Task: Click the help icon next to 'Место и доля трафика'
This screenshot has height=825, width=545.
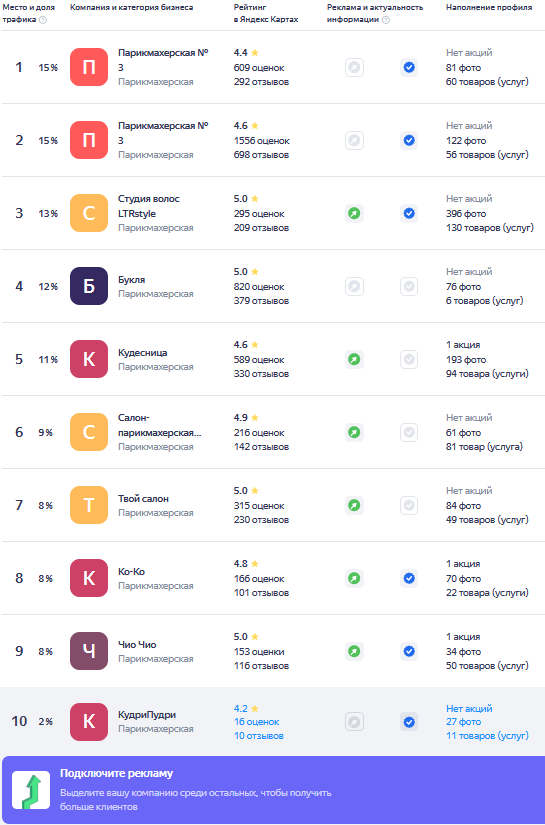Action: pos(43,20)
